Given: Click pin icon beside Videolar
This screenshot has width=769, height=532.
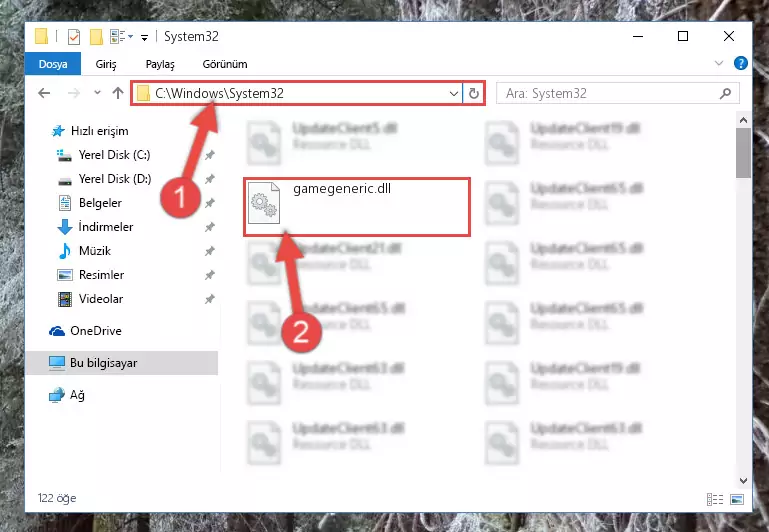Looking at the screenshot, I should 210,299.
